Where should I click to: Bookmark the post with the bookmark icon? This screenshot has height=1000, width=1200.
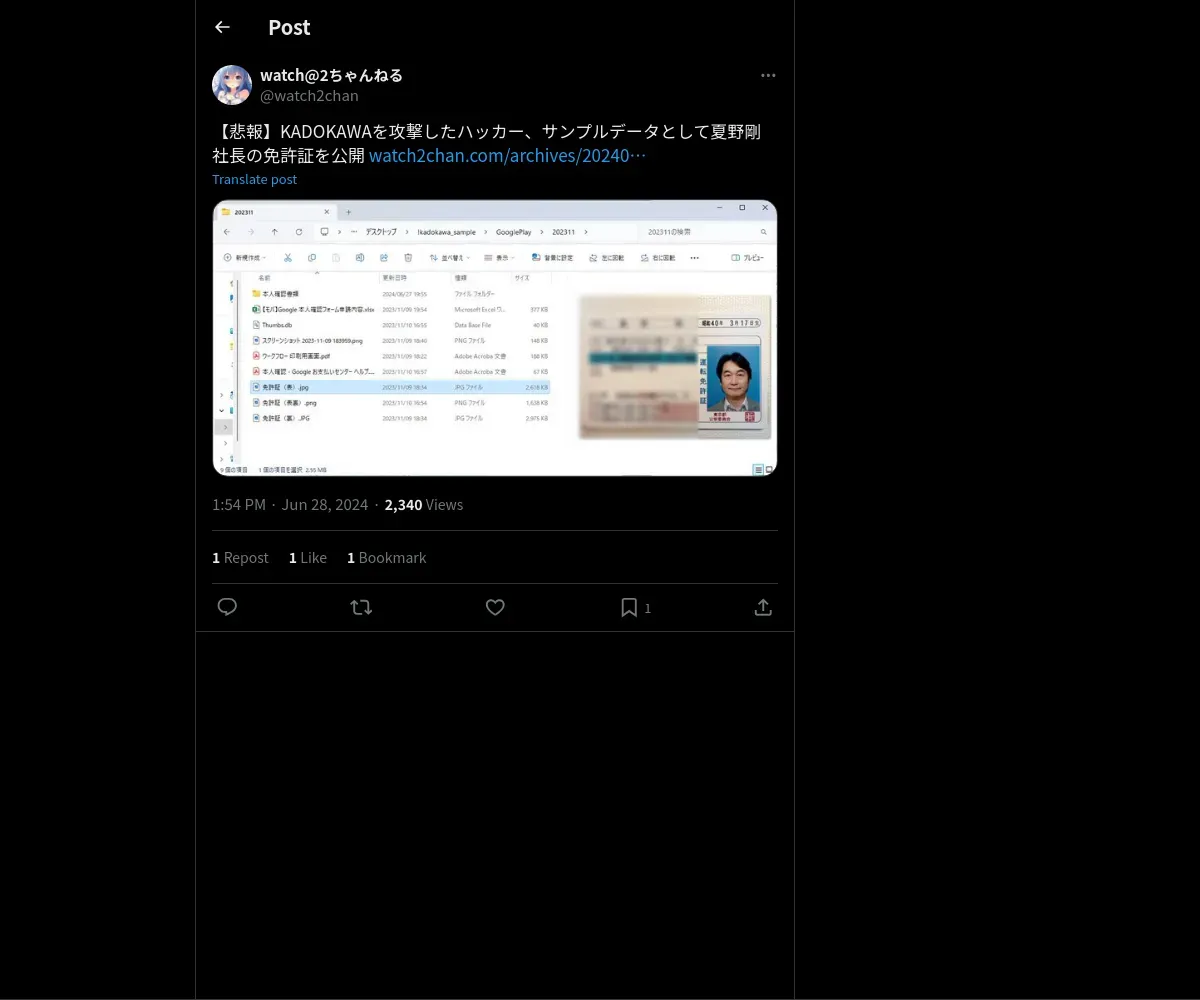629,607
